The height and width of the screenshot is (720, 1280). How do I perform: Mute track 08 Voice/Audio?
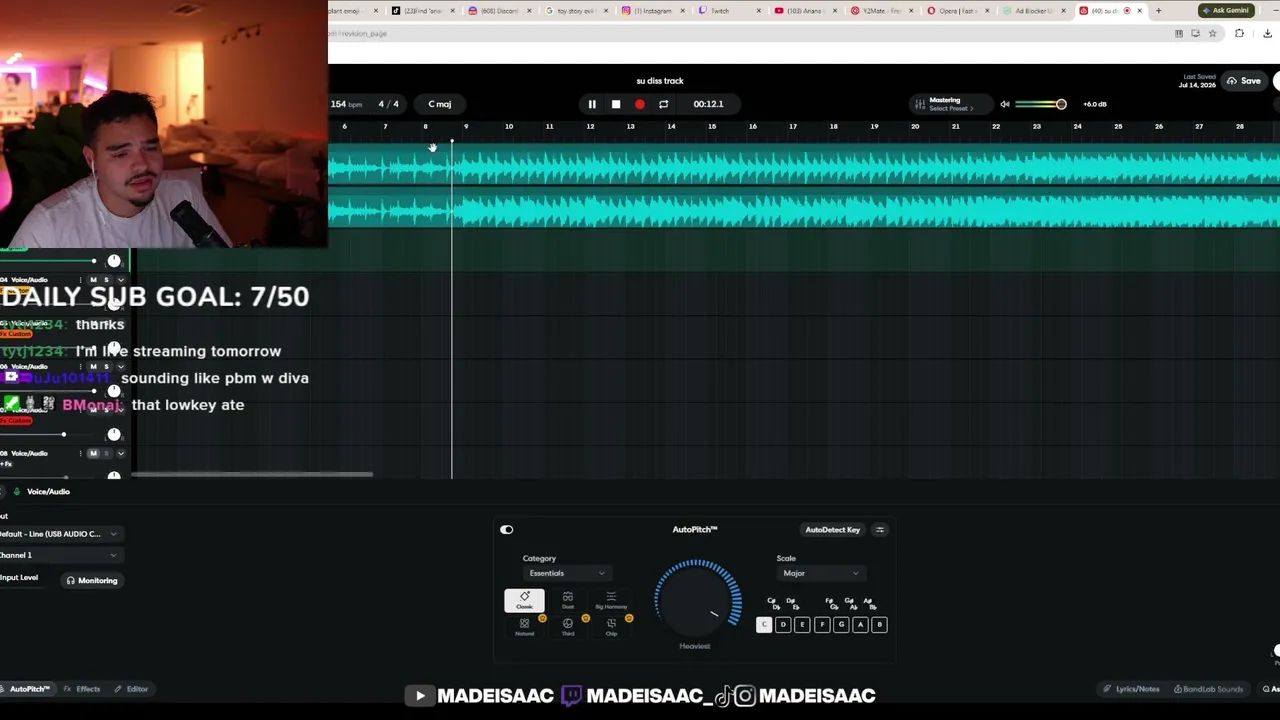pos(93,454)
